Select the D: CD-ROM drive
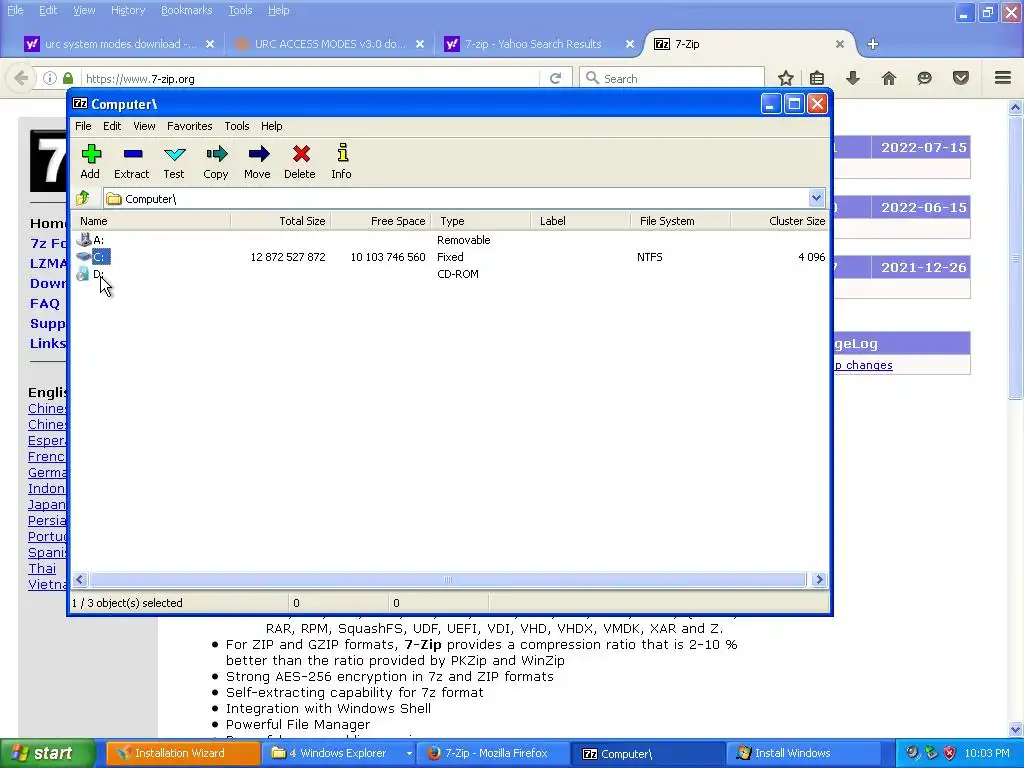Viewport: 1024px width, 768px height. click(x=91, y=274)
